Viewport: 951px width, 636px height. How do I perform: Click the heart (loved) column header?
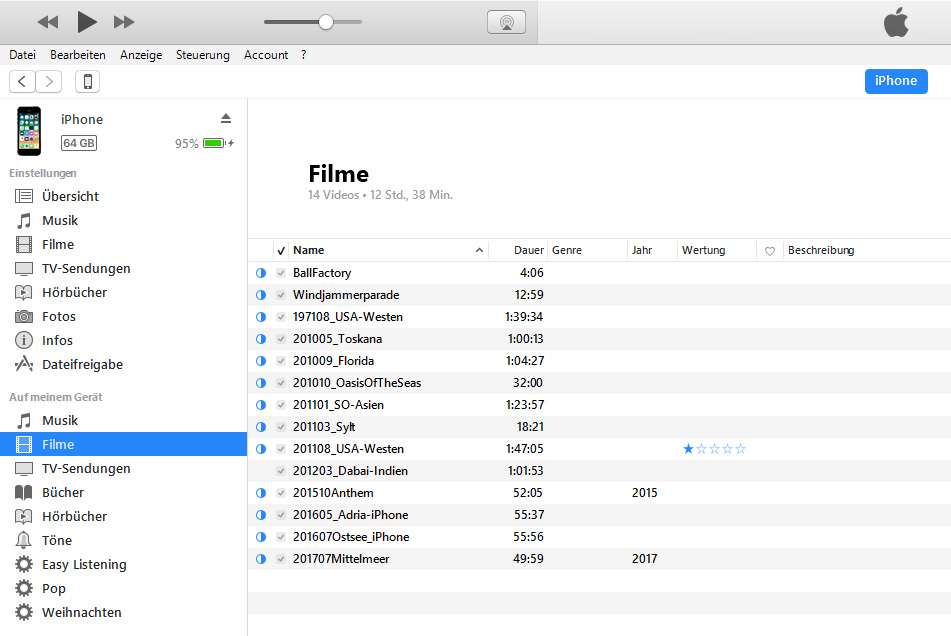click(770, 251)
